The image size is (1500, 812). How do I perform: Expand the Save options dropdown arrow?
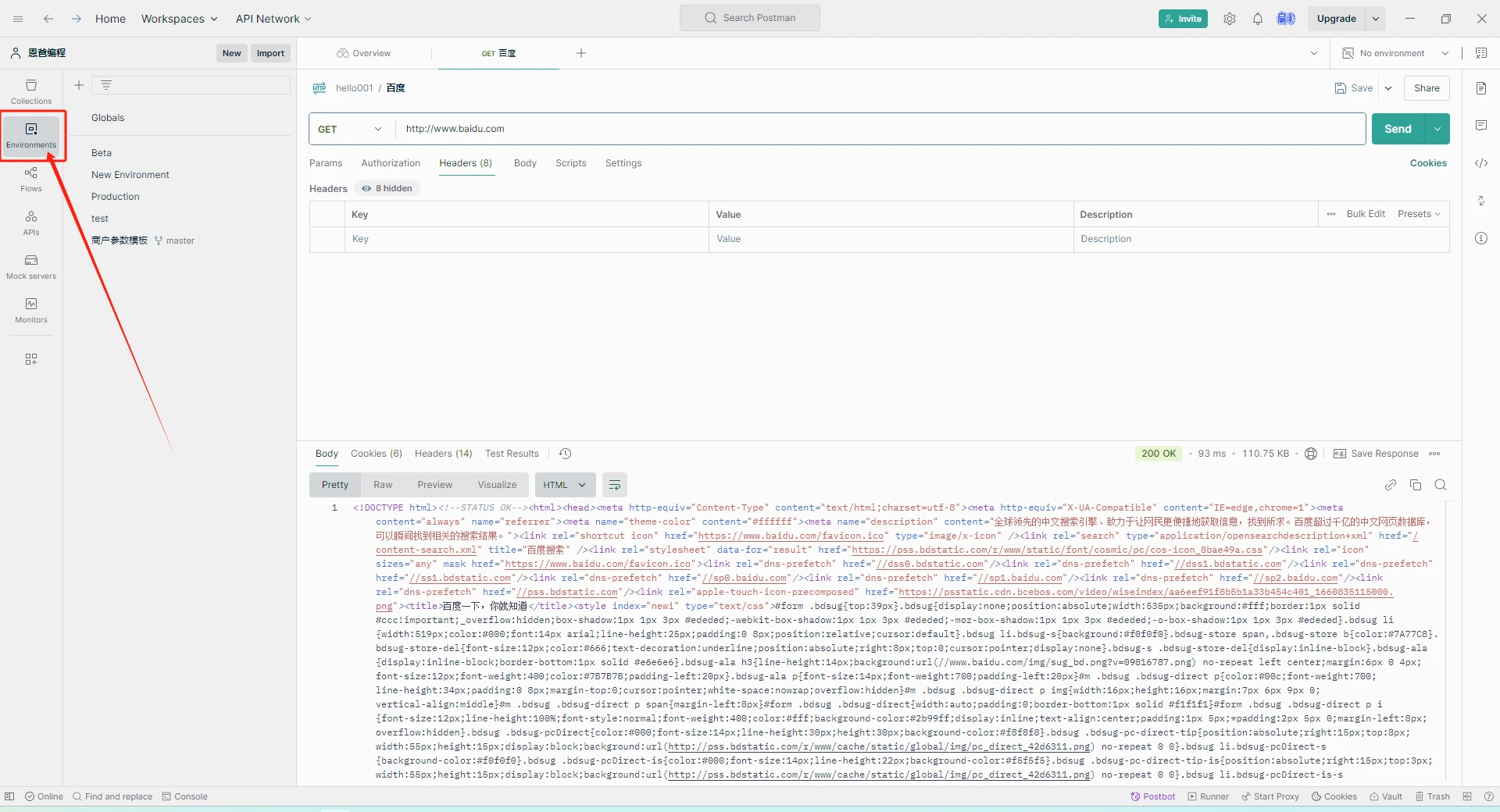(x=1388, y=88)
